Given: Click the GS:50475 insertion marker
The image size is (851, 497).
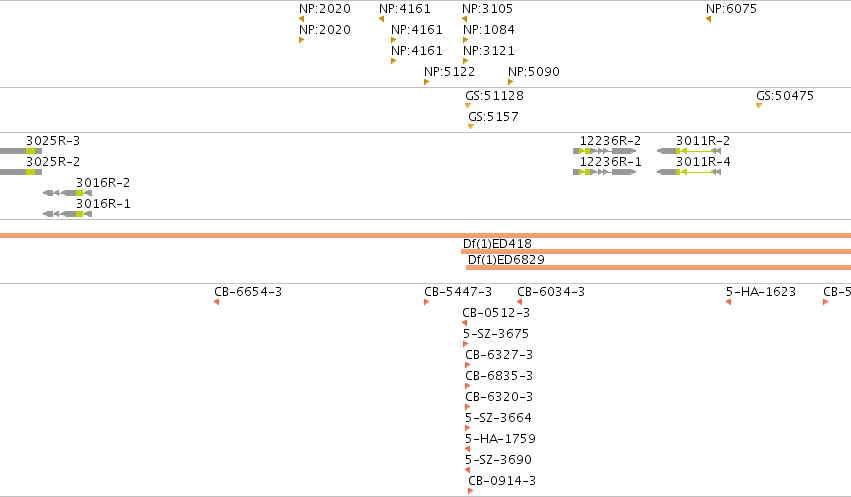Looking at the screenshot, I should (x=759, y=106).
